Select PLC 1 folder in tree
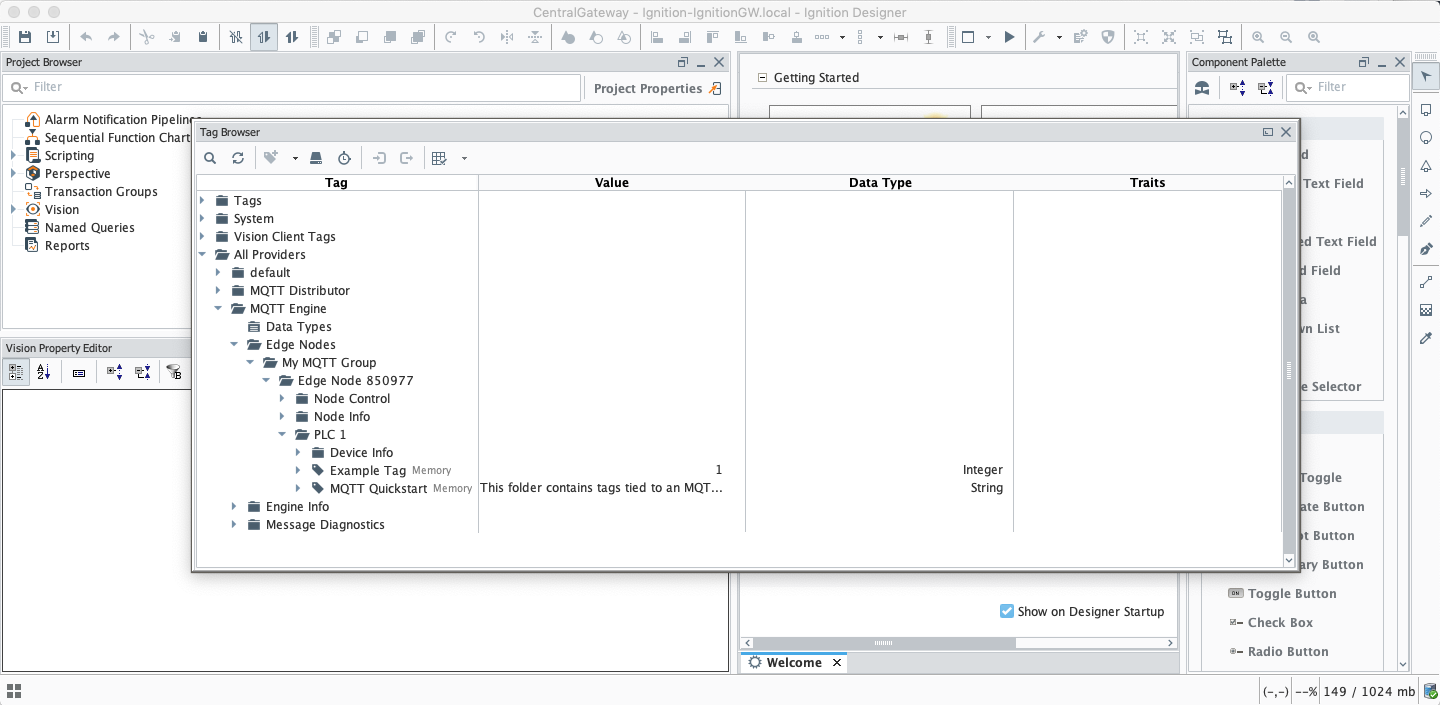1440x705 pixels. point(330,434)
